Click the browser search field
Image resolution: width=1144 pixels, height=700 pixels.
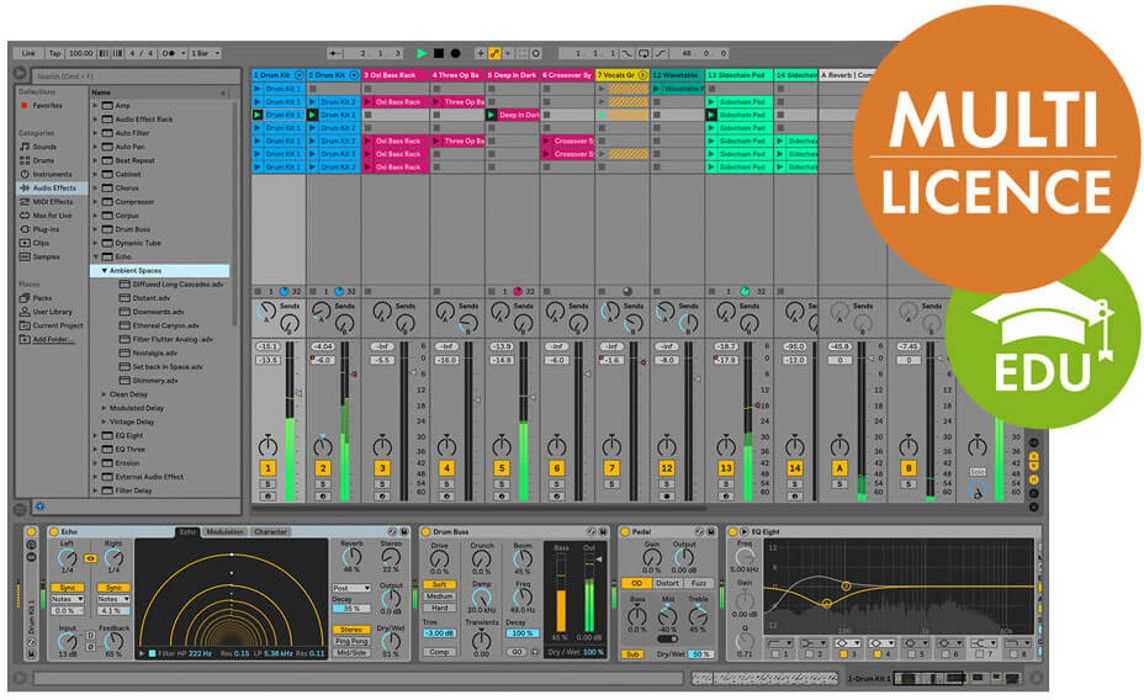coord(137,76)
